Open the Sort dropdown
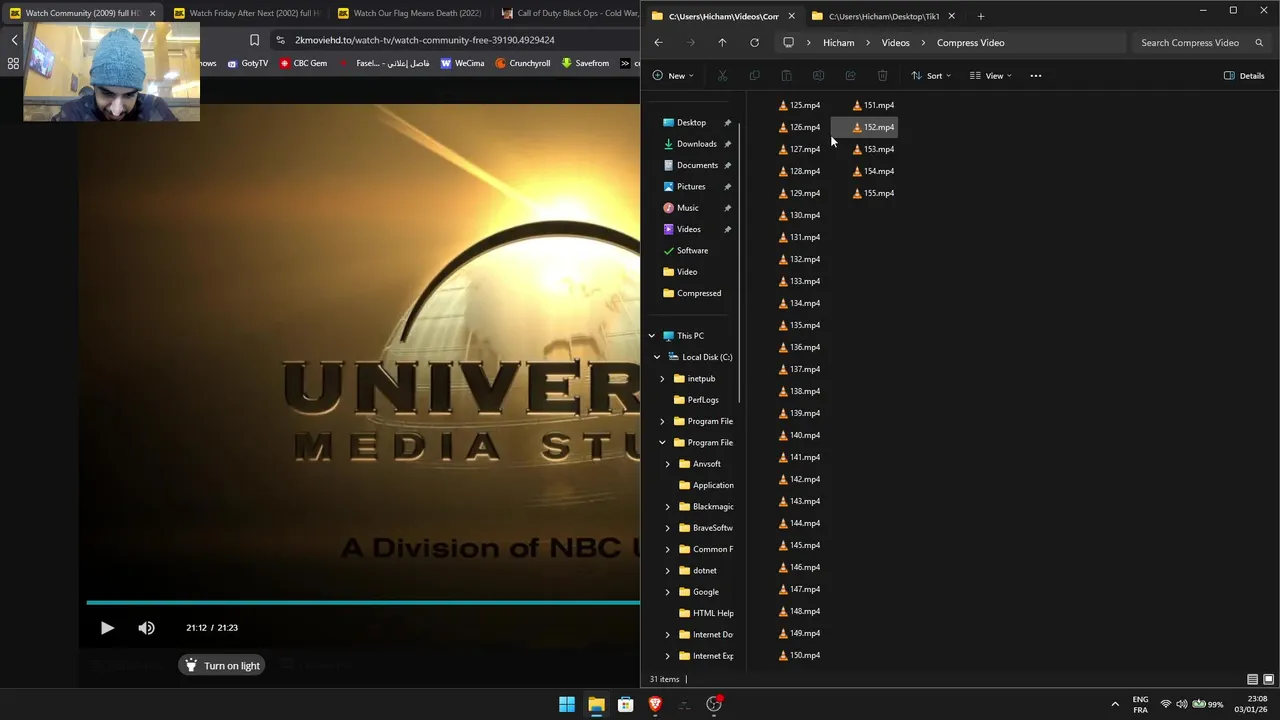 point(930,76)
